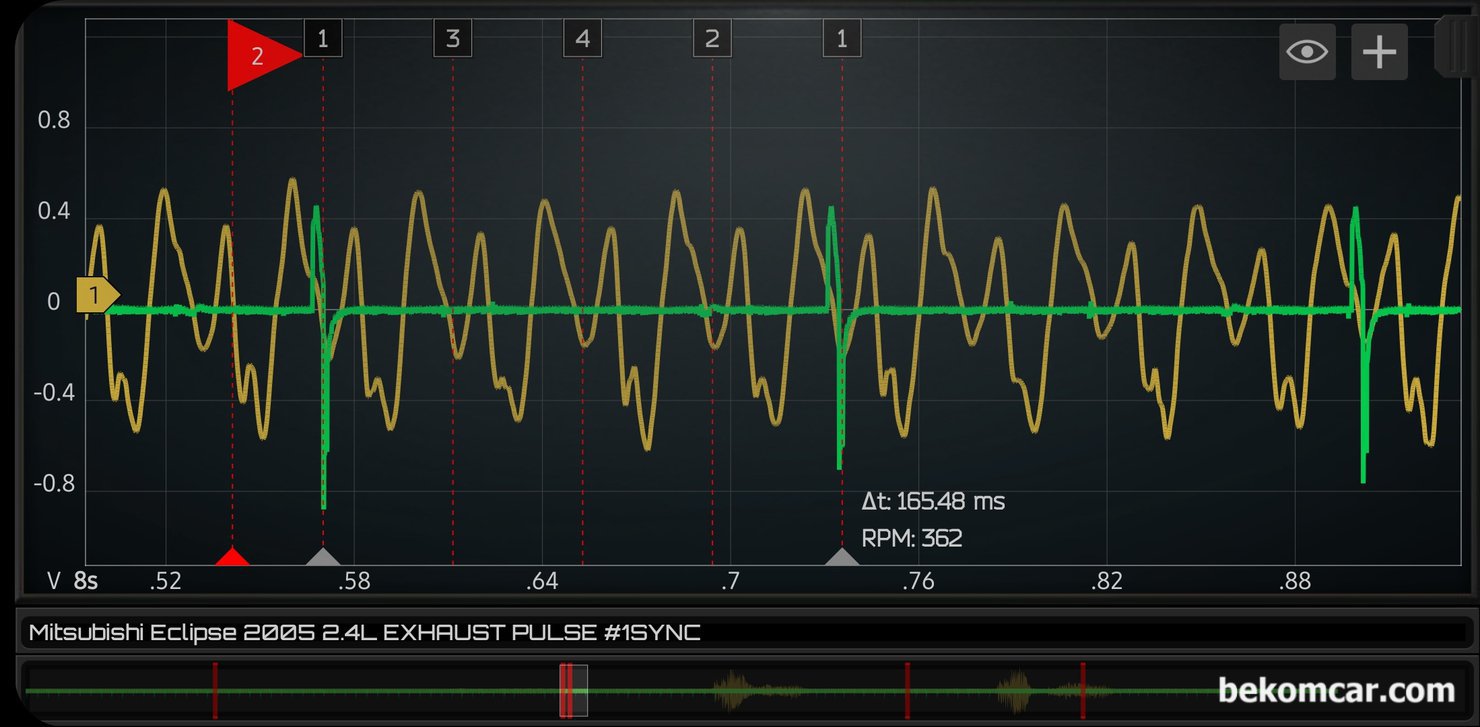The width and height of the screenshot is (1480, 727).
Task: Click the plus icon to add a channel
Action: pos(1379,52)
